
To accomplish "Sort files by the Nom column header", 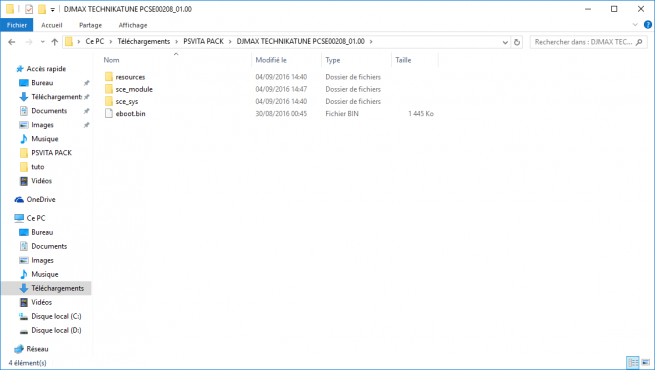I will click(x=112, y=60).
